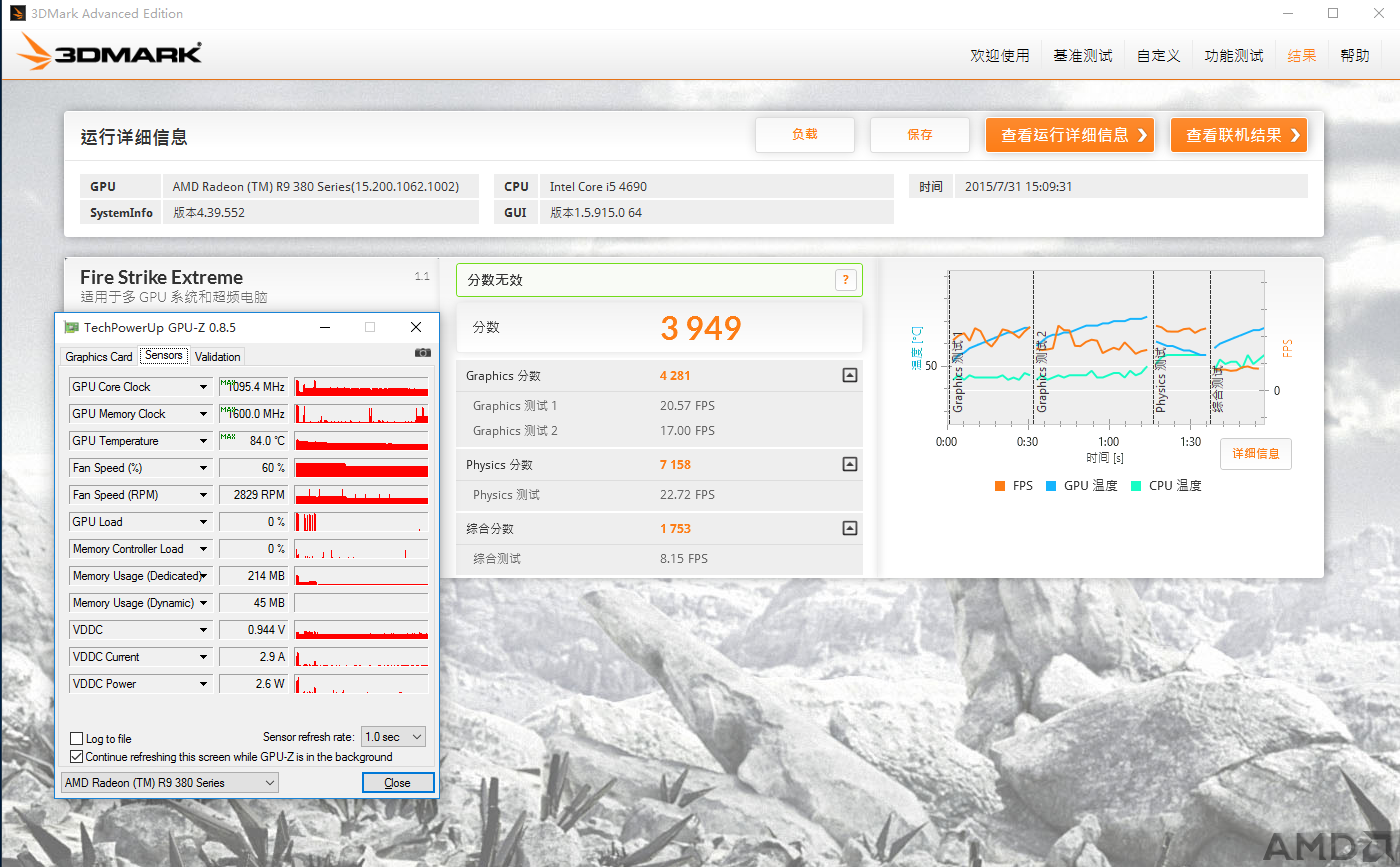Click the GPU Core Clock history graph
1400x867 pixels.
[x=361, y=387]
